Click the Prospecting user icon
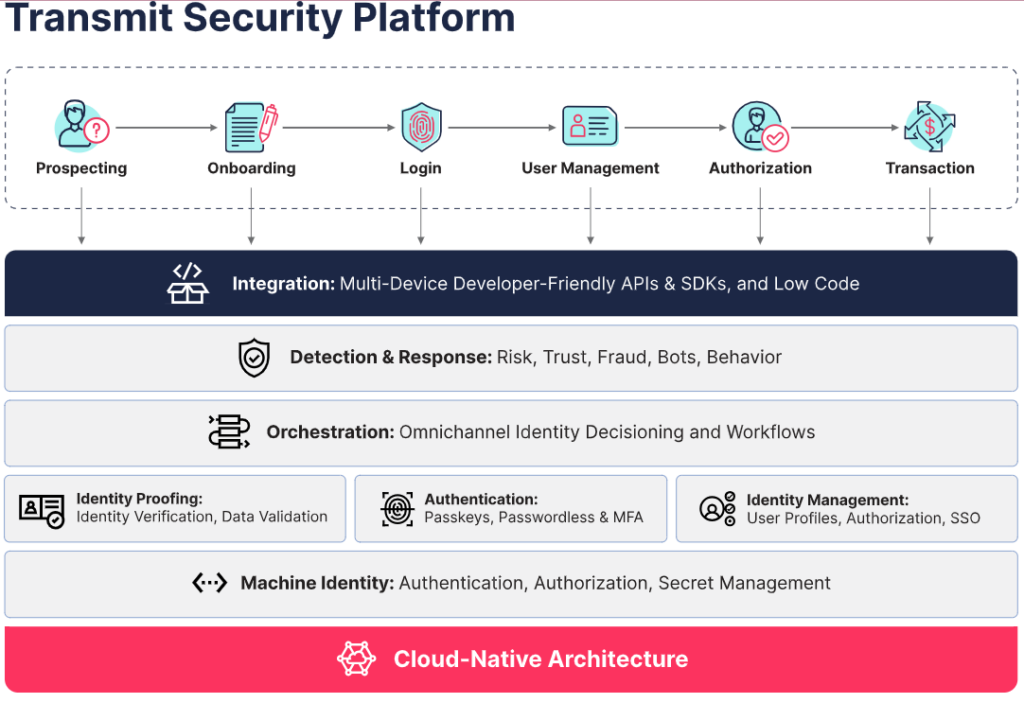Viewport: 1024px width, 703px height. coord(79,123)
